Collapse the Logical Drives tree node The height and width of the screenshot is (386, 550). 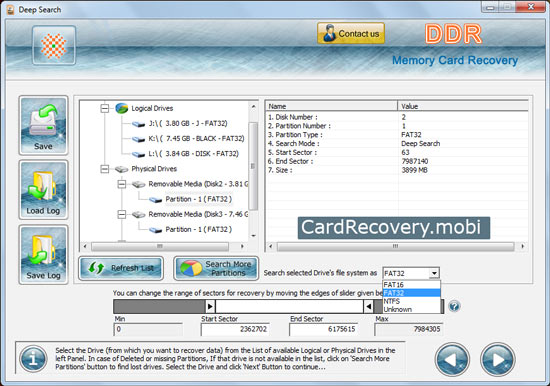click(x=105, y=108)
